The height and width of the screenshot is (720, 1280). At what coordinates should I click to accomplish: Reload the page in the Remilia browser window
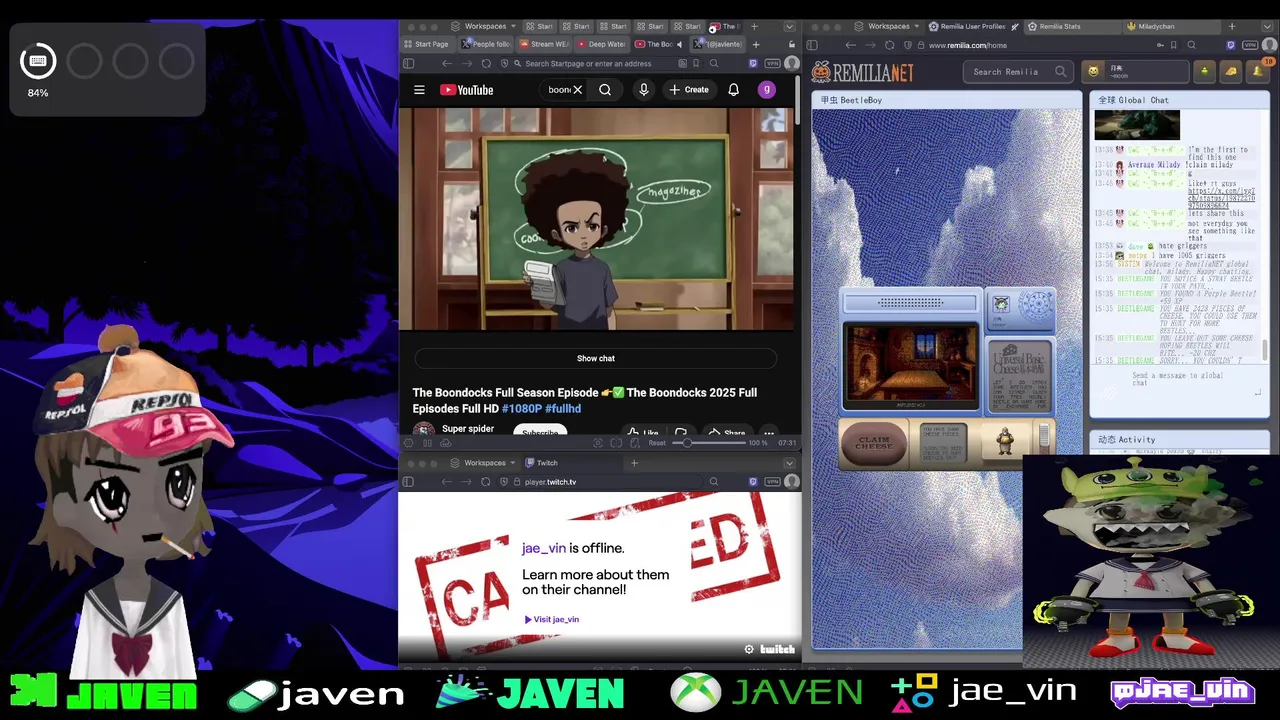889,45
